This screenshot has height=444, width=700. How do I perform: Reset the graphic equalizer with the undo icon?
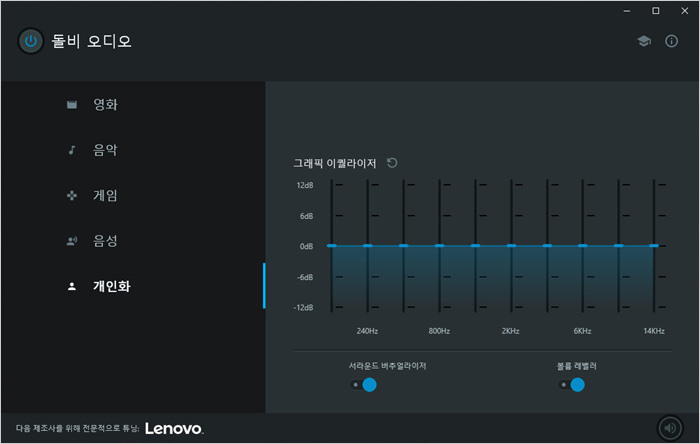(392, 163)
